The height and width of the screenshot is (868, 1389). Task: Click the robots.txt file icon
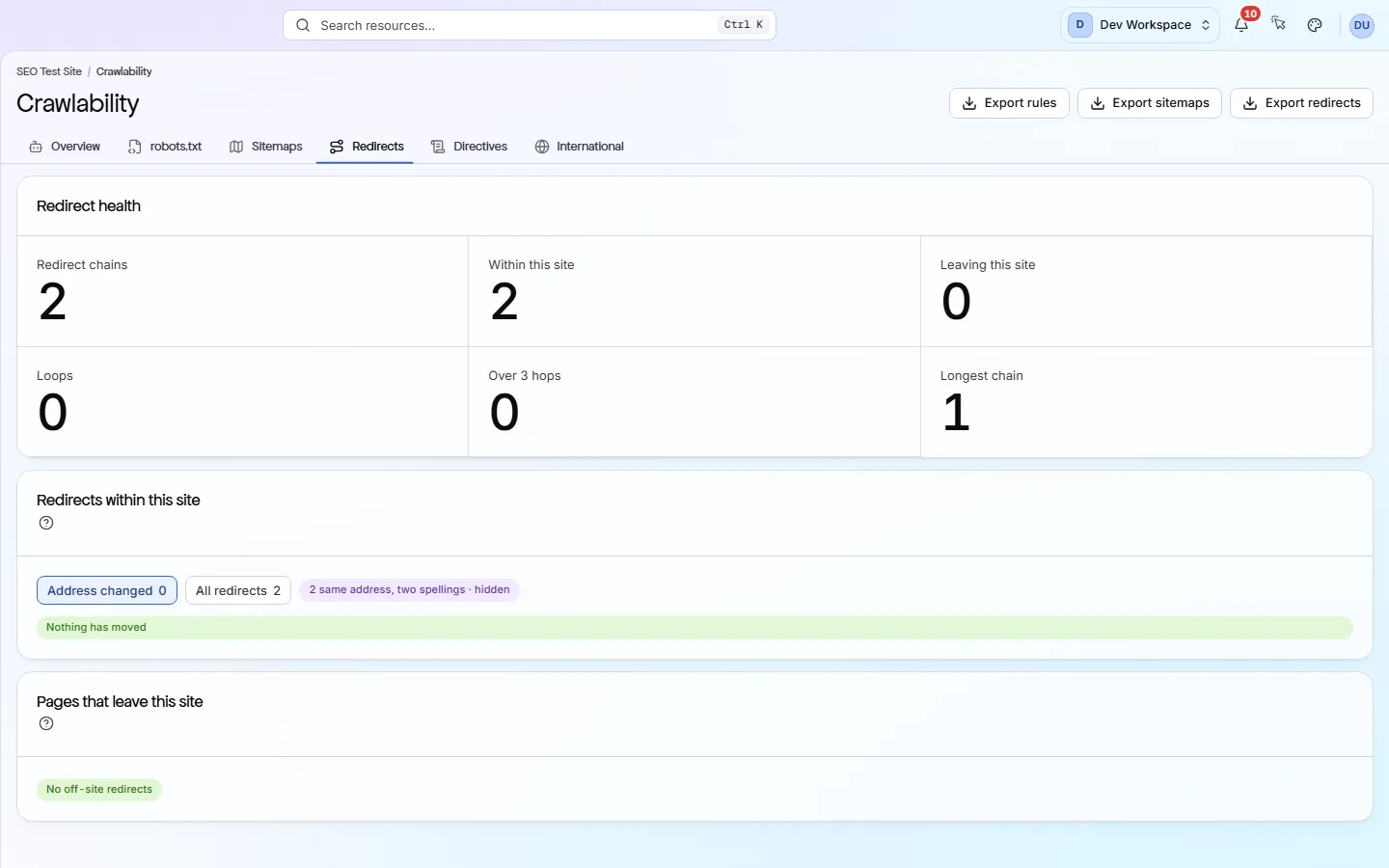[134, 147]
